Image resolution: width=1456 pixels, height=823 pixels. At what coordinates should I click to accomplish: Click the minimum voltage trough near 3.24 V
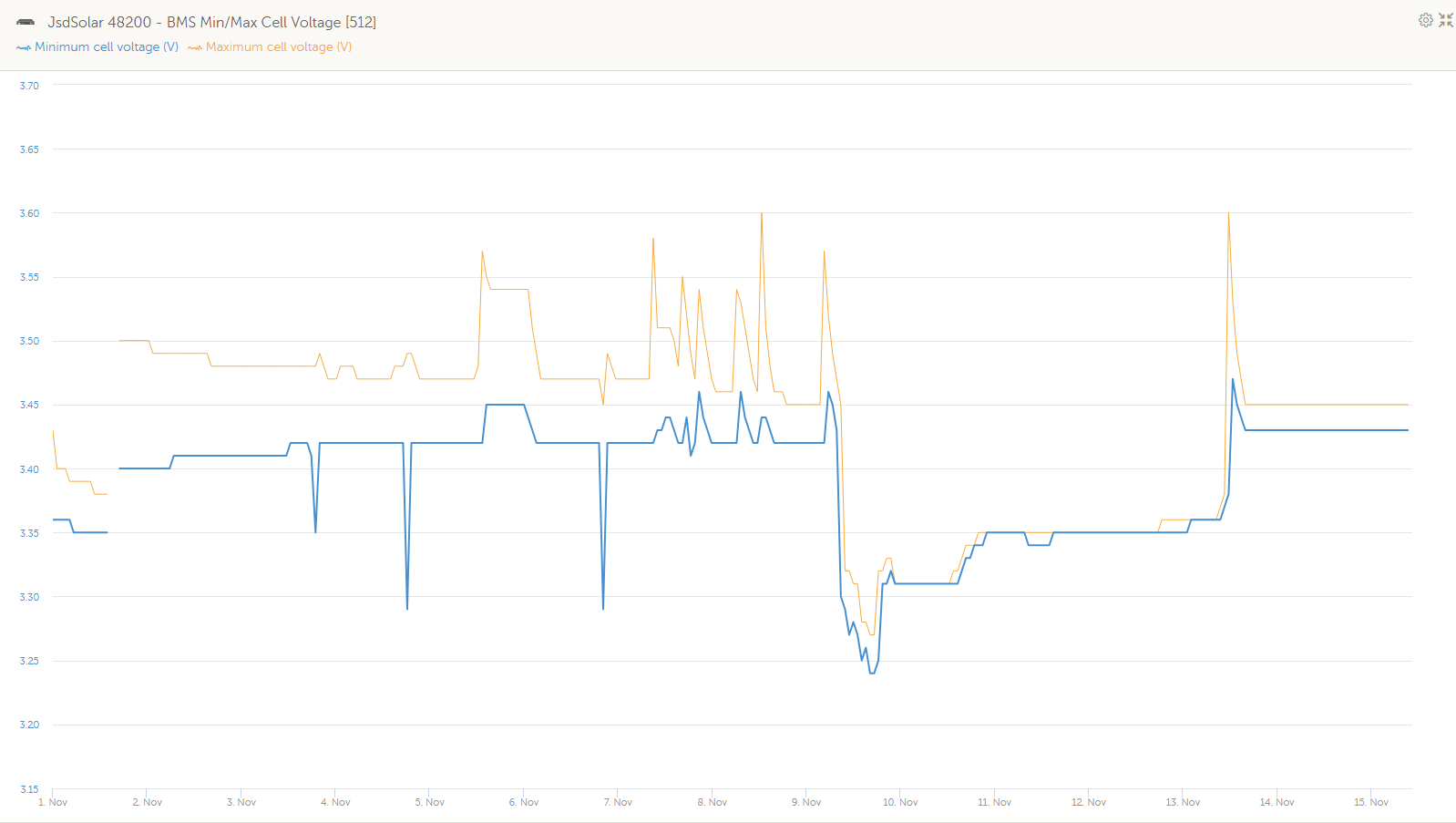pos(872,673)
